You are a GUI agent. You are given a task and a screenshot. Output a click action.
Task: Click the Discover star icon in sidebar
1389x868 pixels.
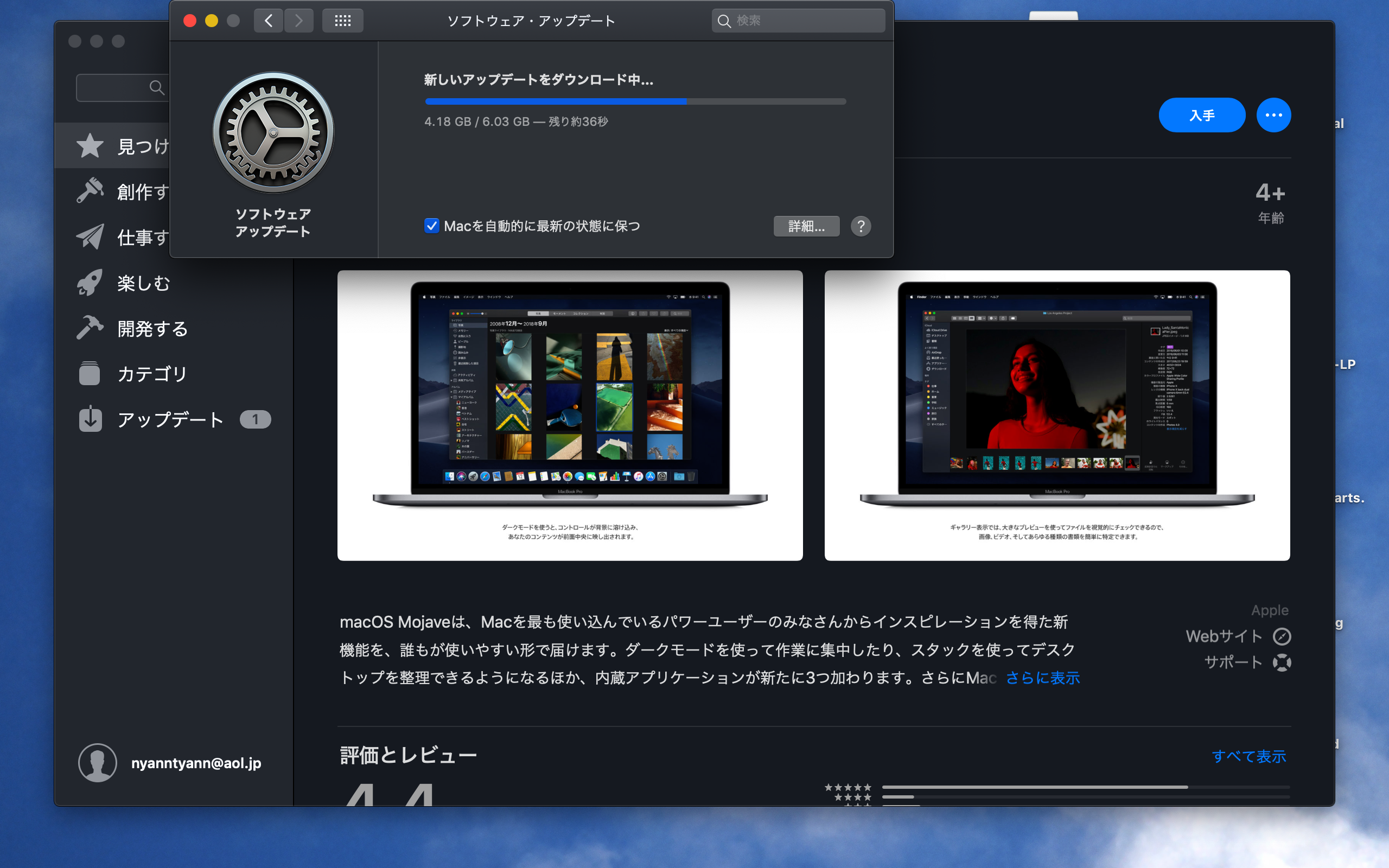(90, 146)
